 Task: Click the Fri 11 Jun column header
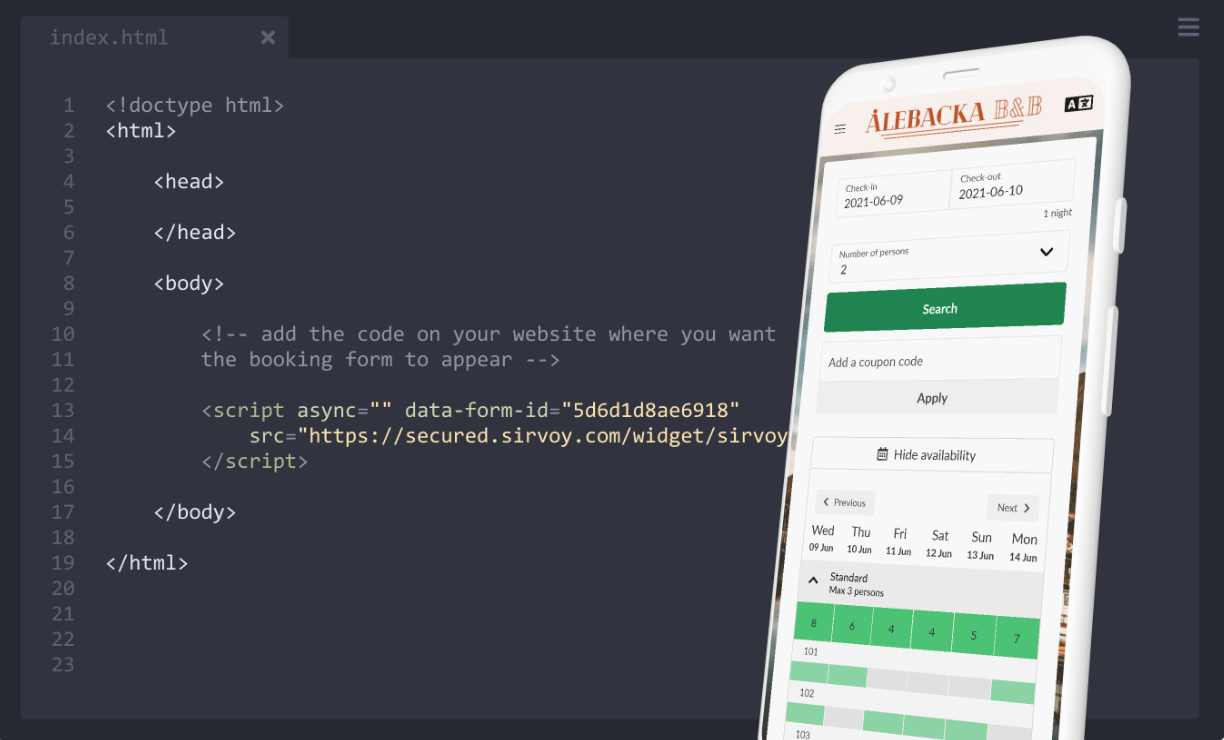coord(899,541)
